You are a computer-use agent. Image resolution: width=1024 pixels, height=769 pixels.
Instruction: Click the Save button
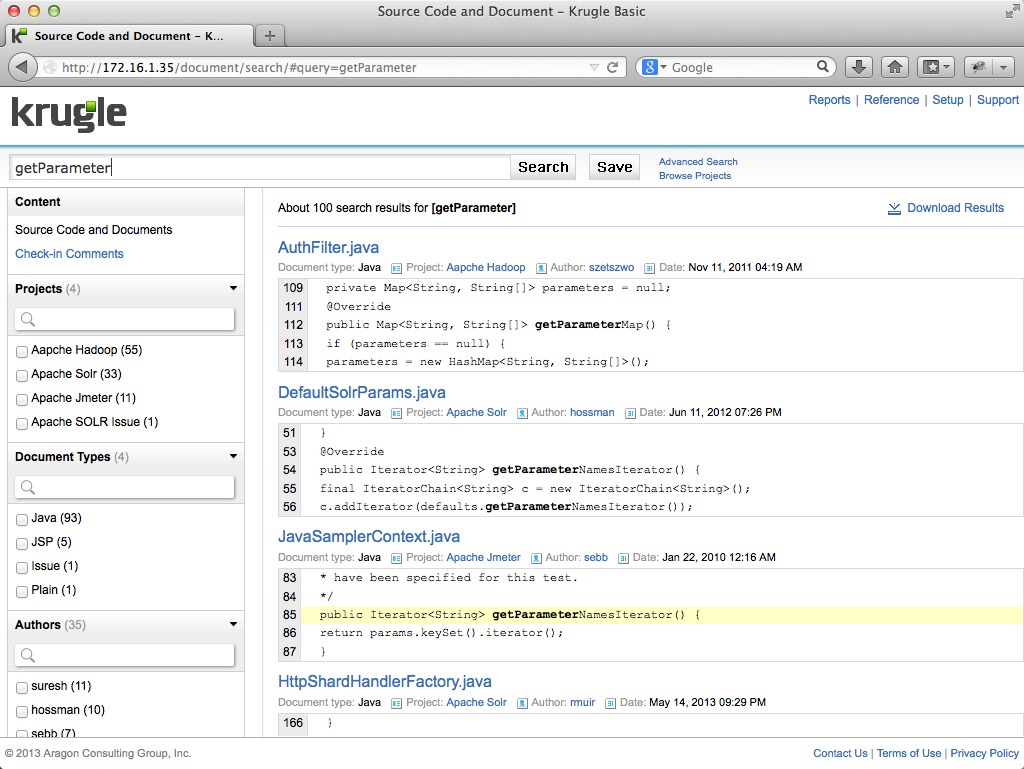tap(615, 167)
